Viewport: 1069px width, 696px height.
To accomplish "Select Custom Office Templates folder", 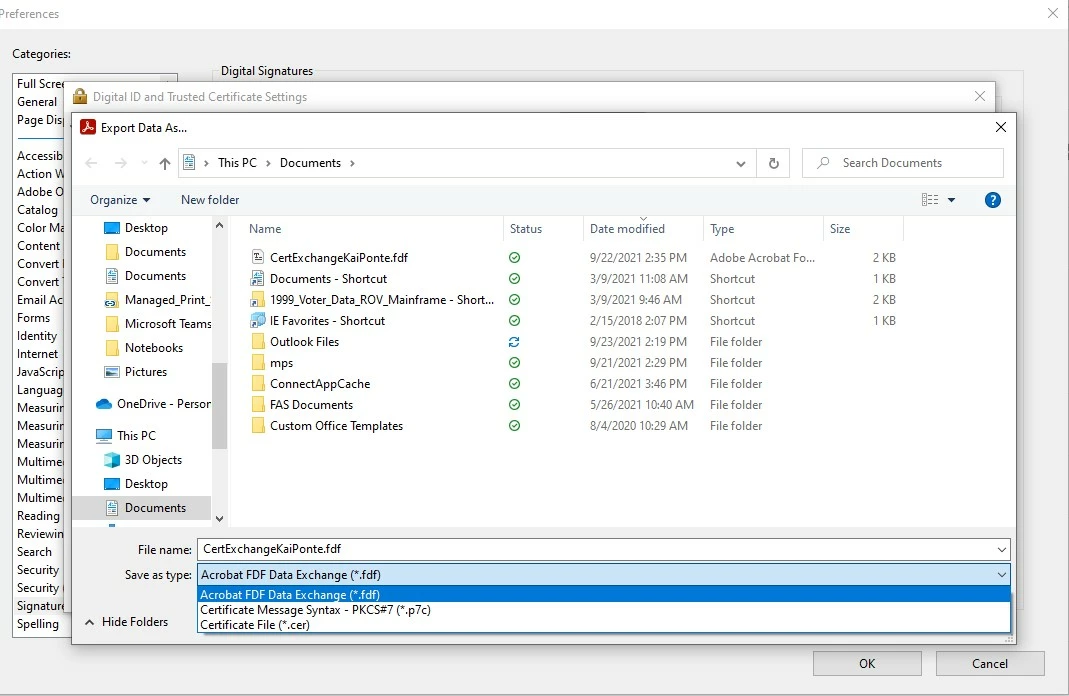I will coord(336,426).
